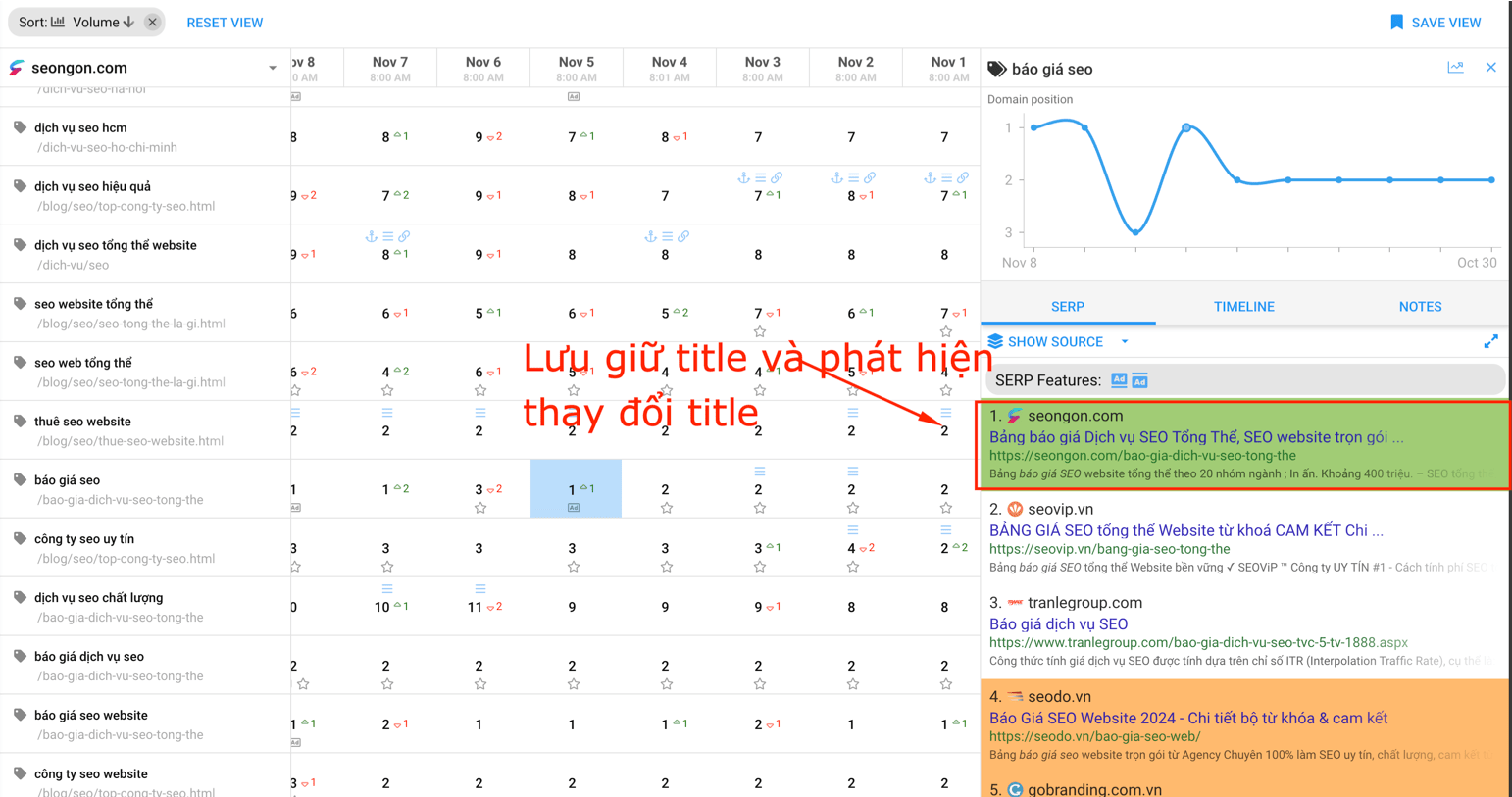The width and height of the screenshot is (1512, 797).
Task: Click the tranlegroup.com bao-gia-dich-vu-seo URL
Action: [x=1198, y=643]
